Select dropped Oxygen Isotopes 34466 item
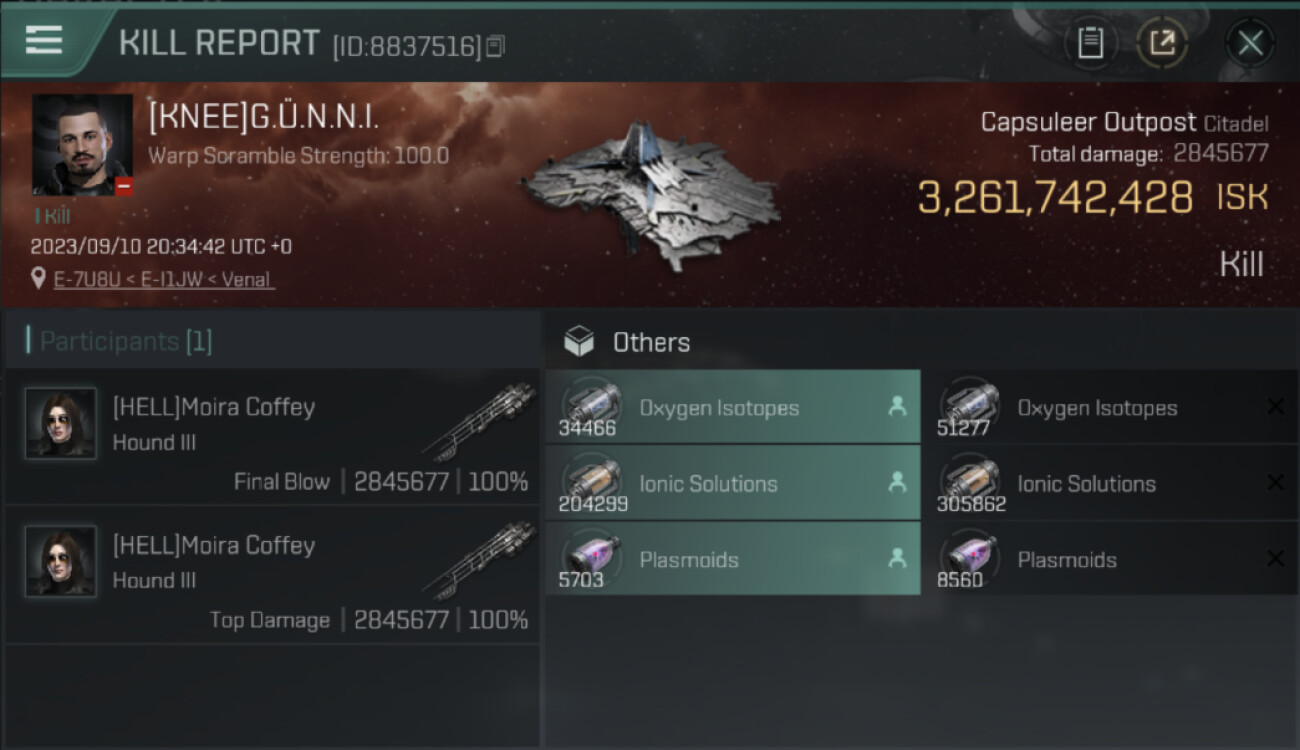Viewport: 1300px width, 750px height. pos(732,408)
